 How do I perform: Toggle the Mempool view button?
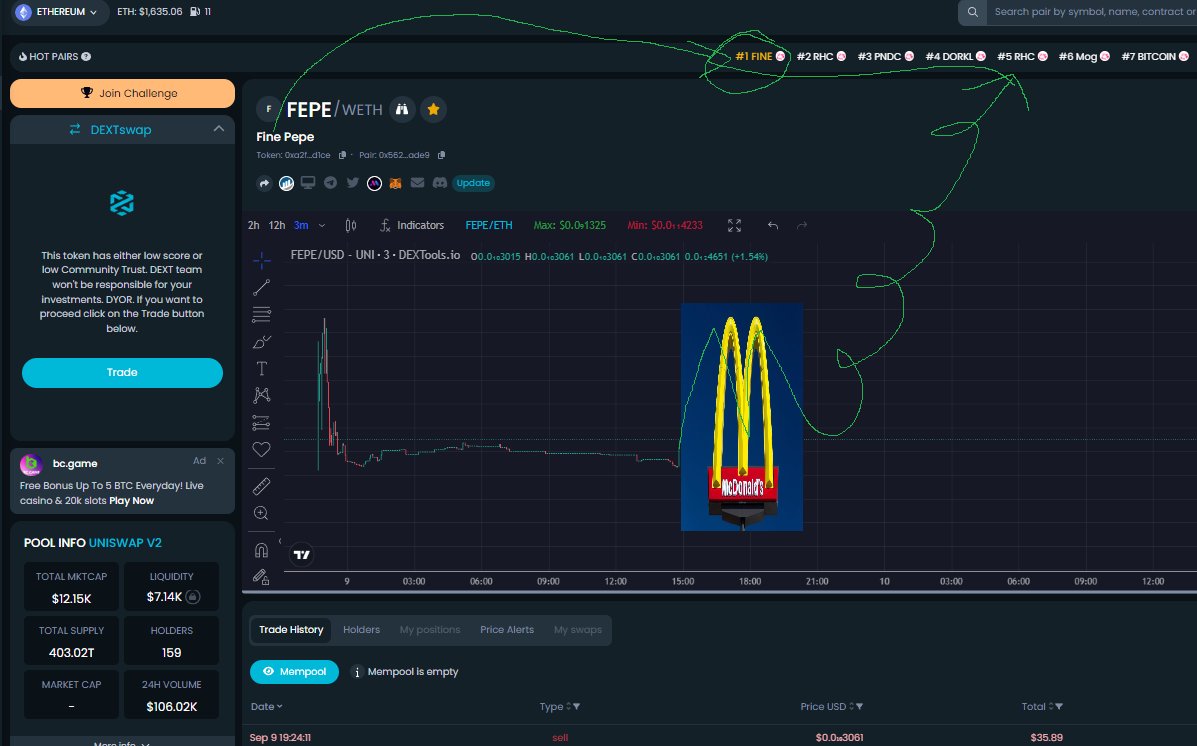coord(294,672)
